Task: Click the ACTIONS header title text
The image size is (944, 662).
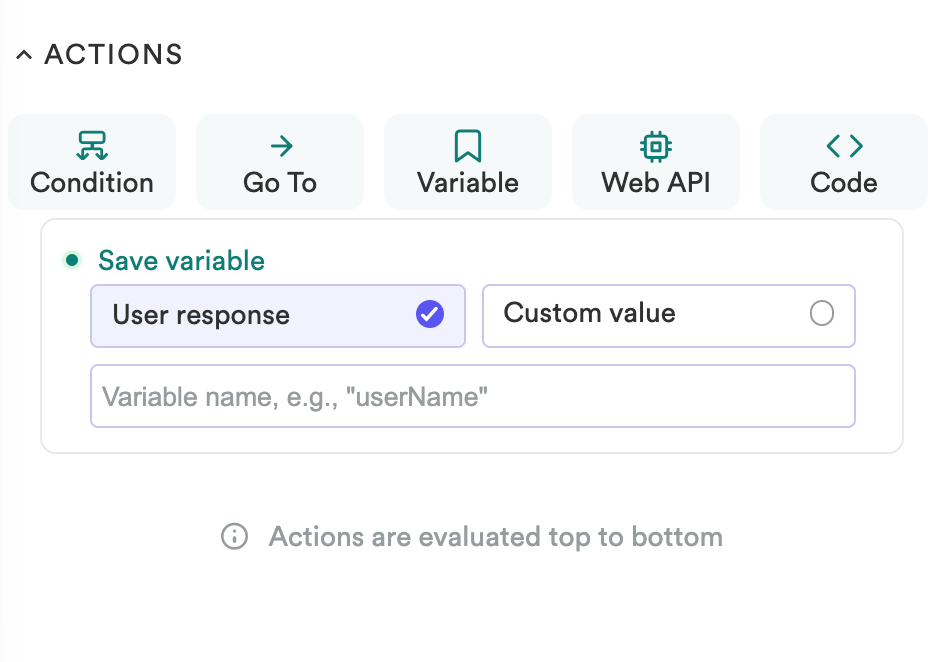Action: pyautogui.click(x=113, y=55)
